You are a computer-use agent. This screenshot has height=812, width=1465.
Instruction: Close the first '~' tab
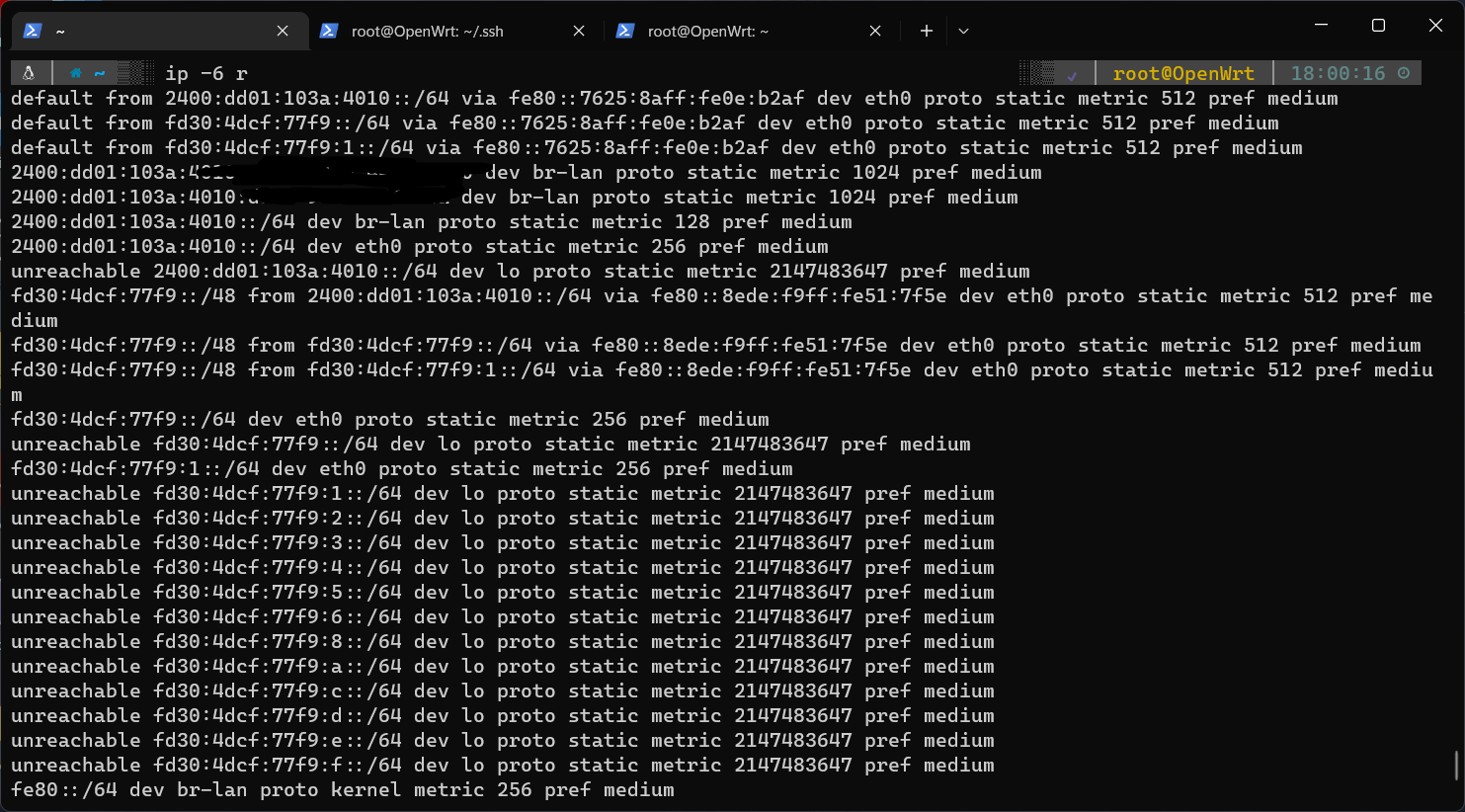coord(283,31)
